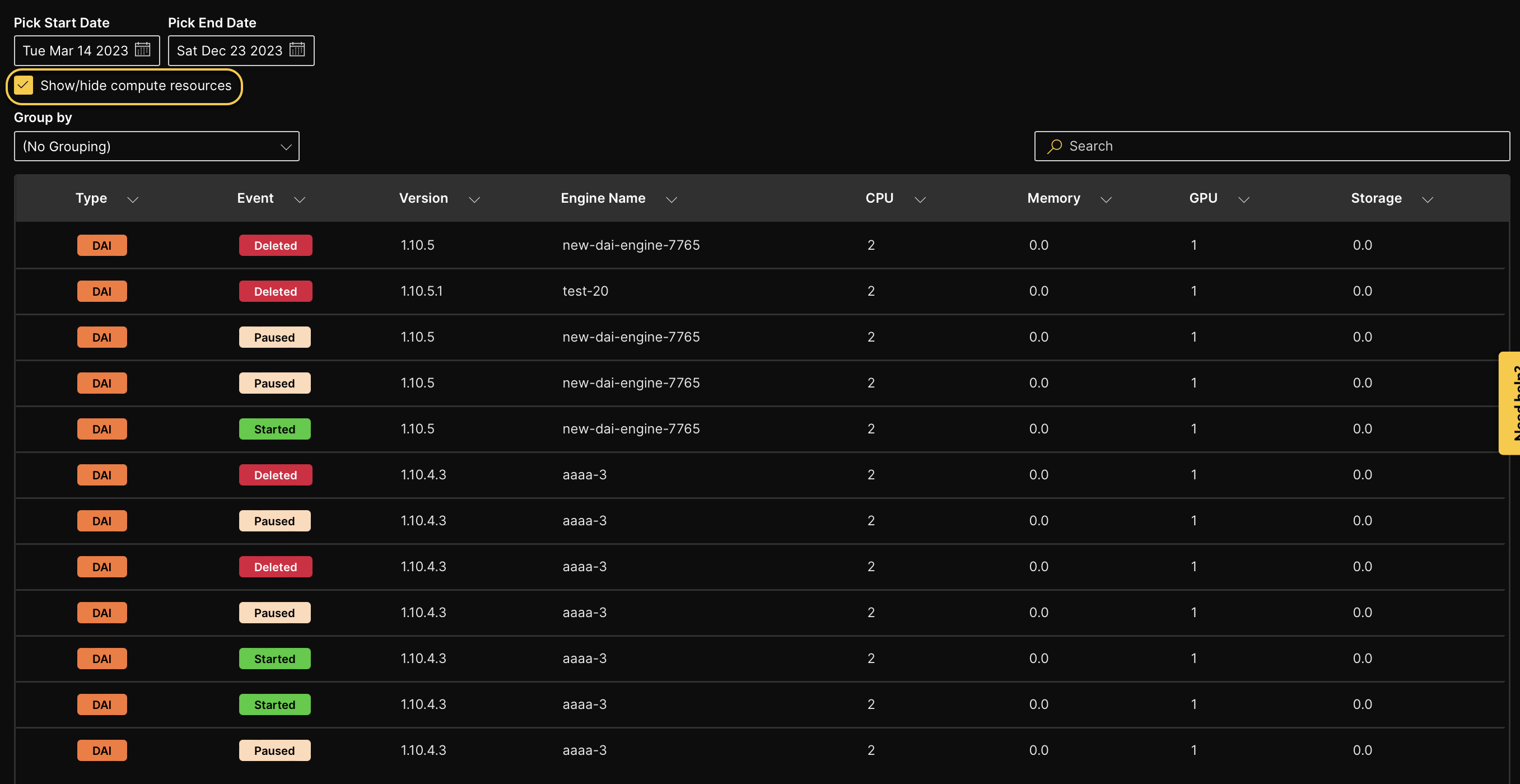The width and height of the screenshot is (1520, 784).
Task: Open the Need help side tab
Action: 1510,403
